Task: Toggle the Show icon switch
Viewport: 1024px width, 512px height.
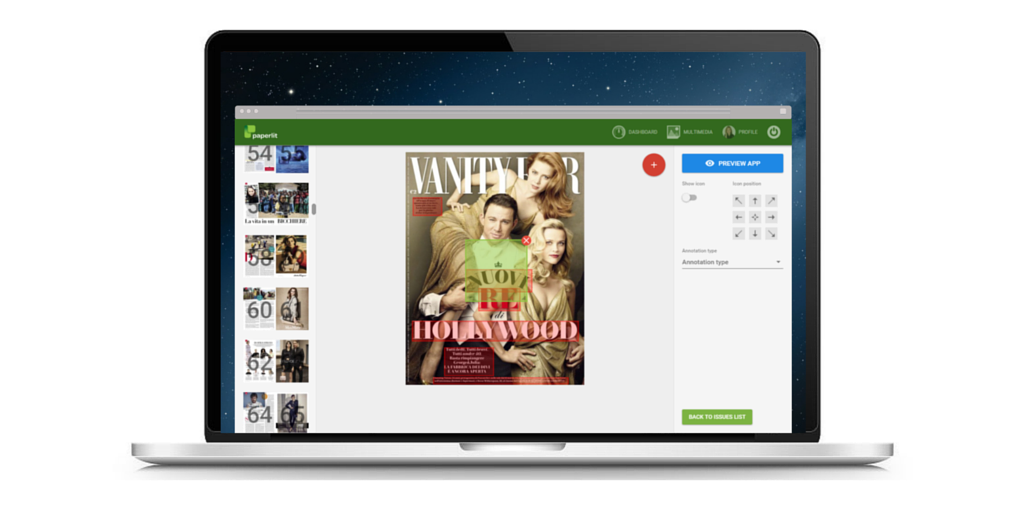Action: click(689, 197)
